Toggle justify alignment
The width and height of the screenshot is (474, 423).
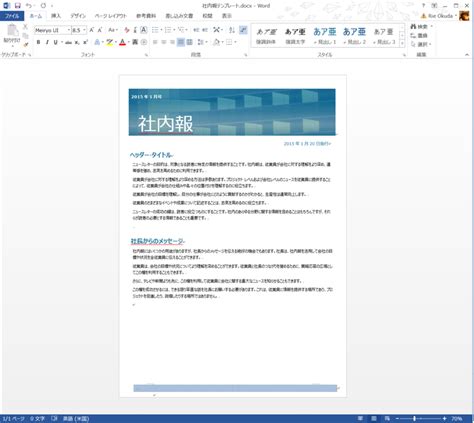[x=181, y=42]
